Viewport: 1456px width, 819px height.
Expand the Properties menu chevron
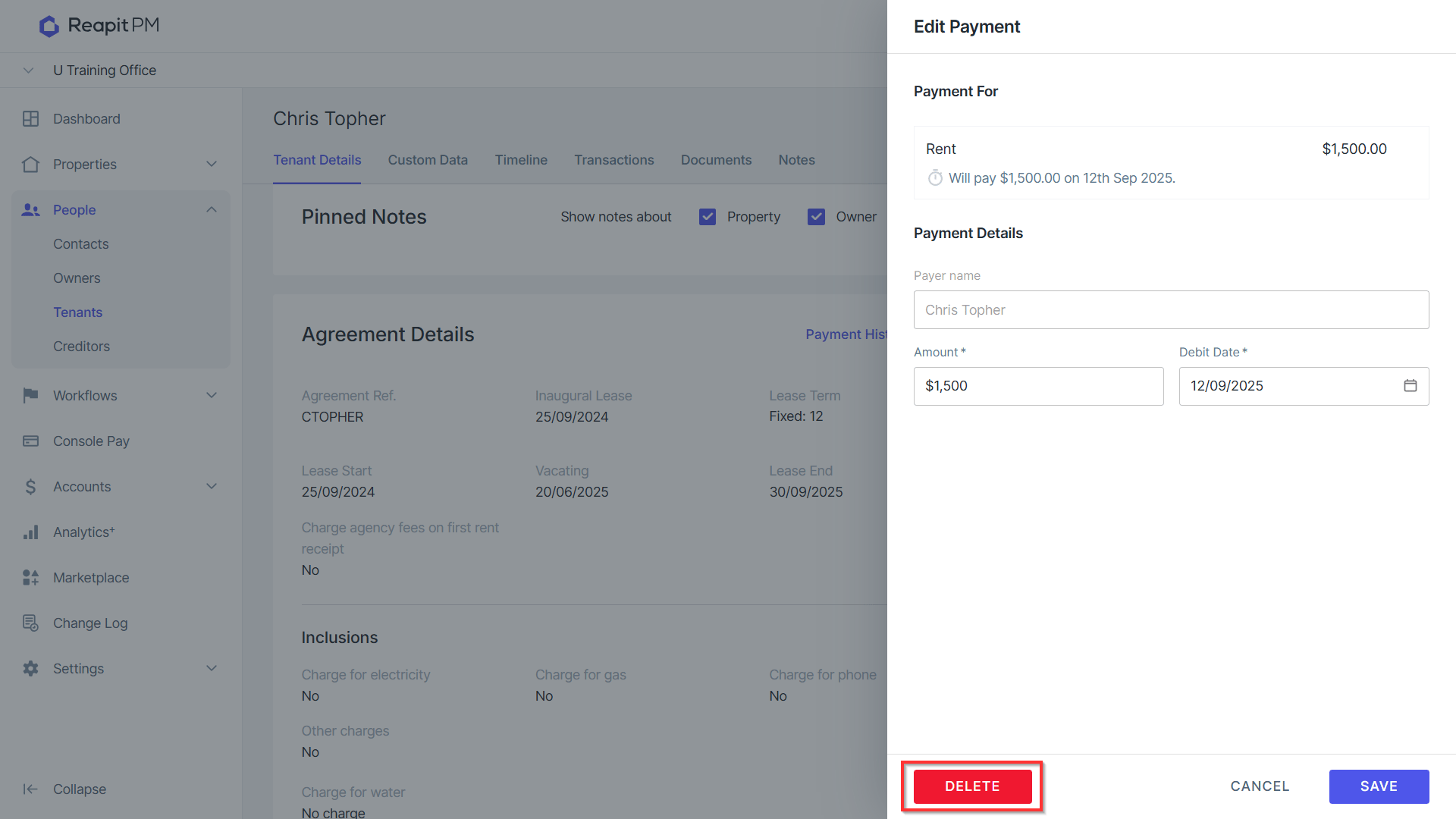coord(212,165)
